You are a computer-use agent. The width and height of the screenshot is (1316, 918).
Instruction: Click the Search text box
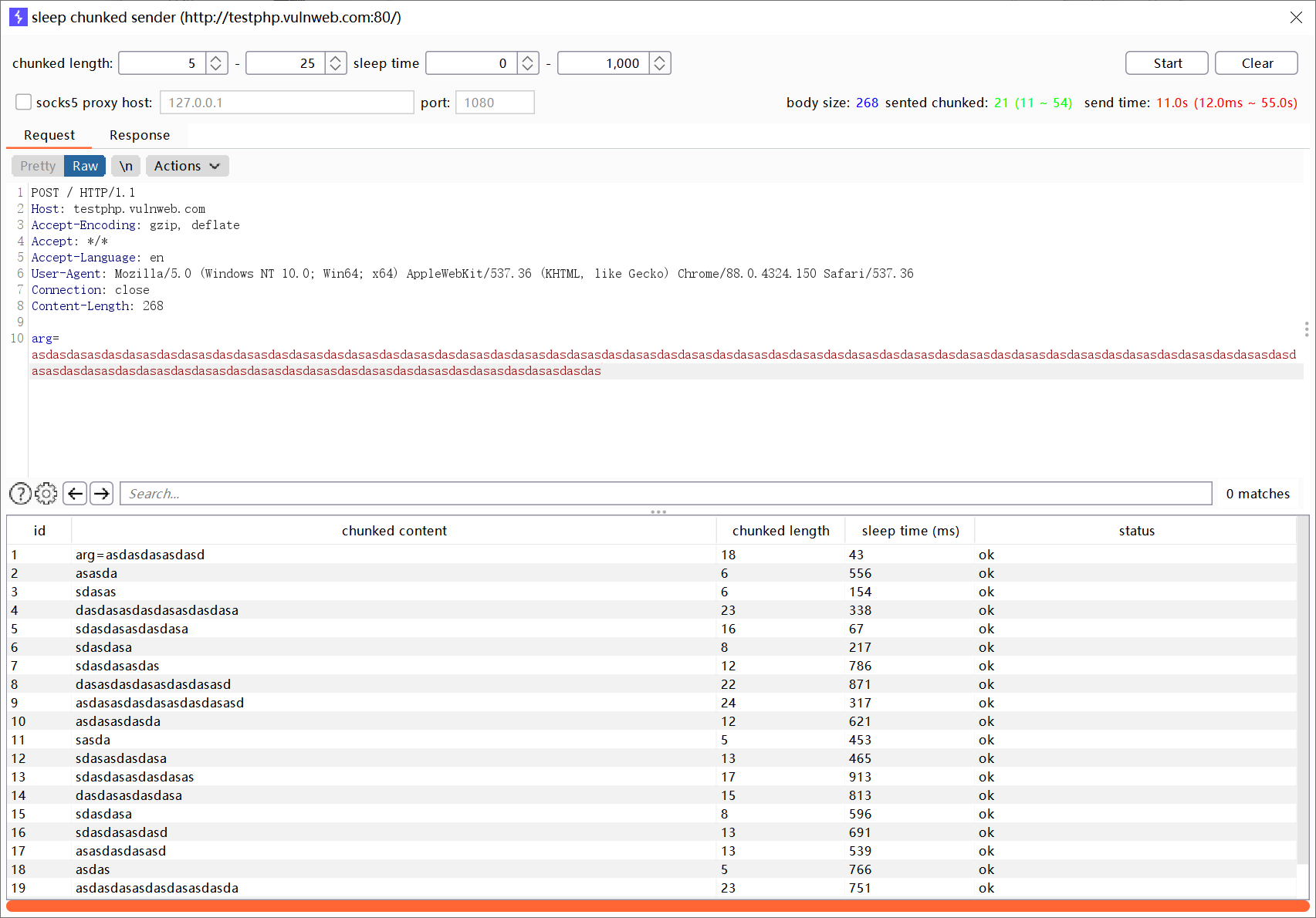[666, 494]
